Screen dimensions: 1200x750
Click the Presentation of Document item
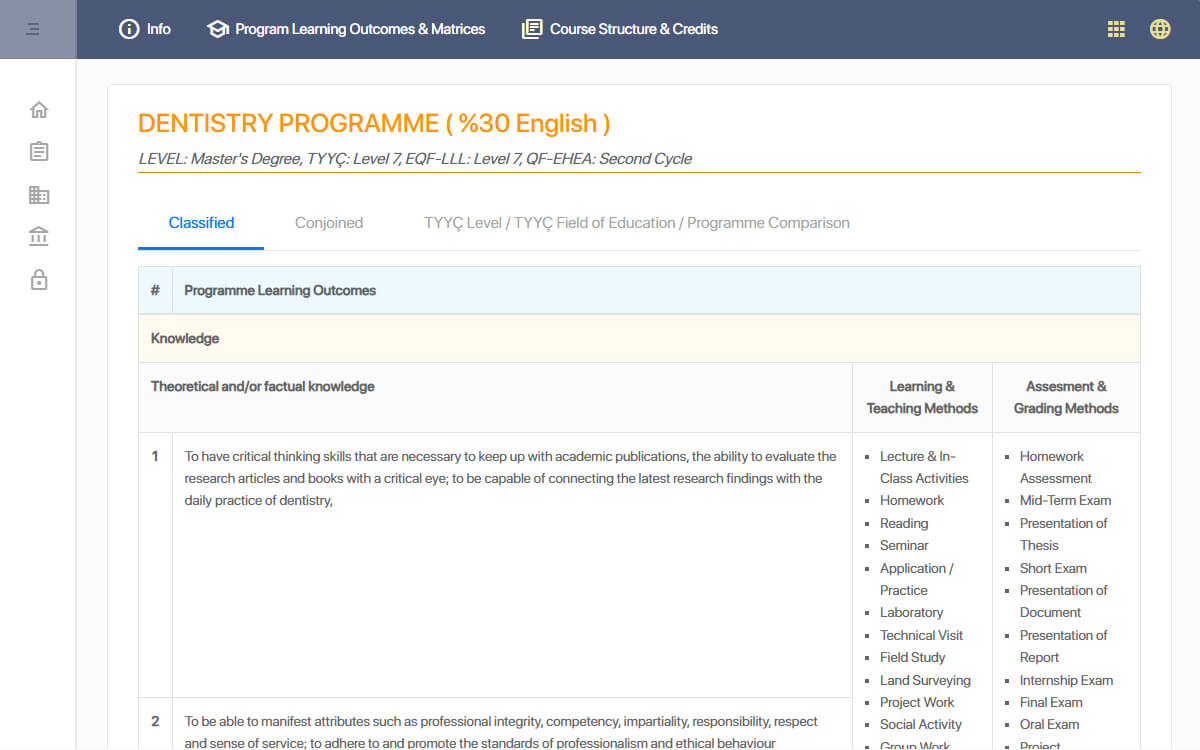tap(1064, 601)
